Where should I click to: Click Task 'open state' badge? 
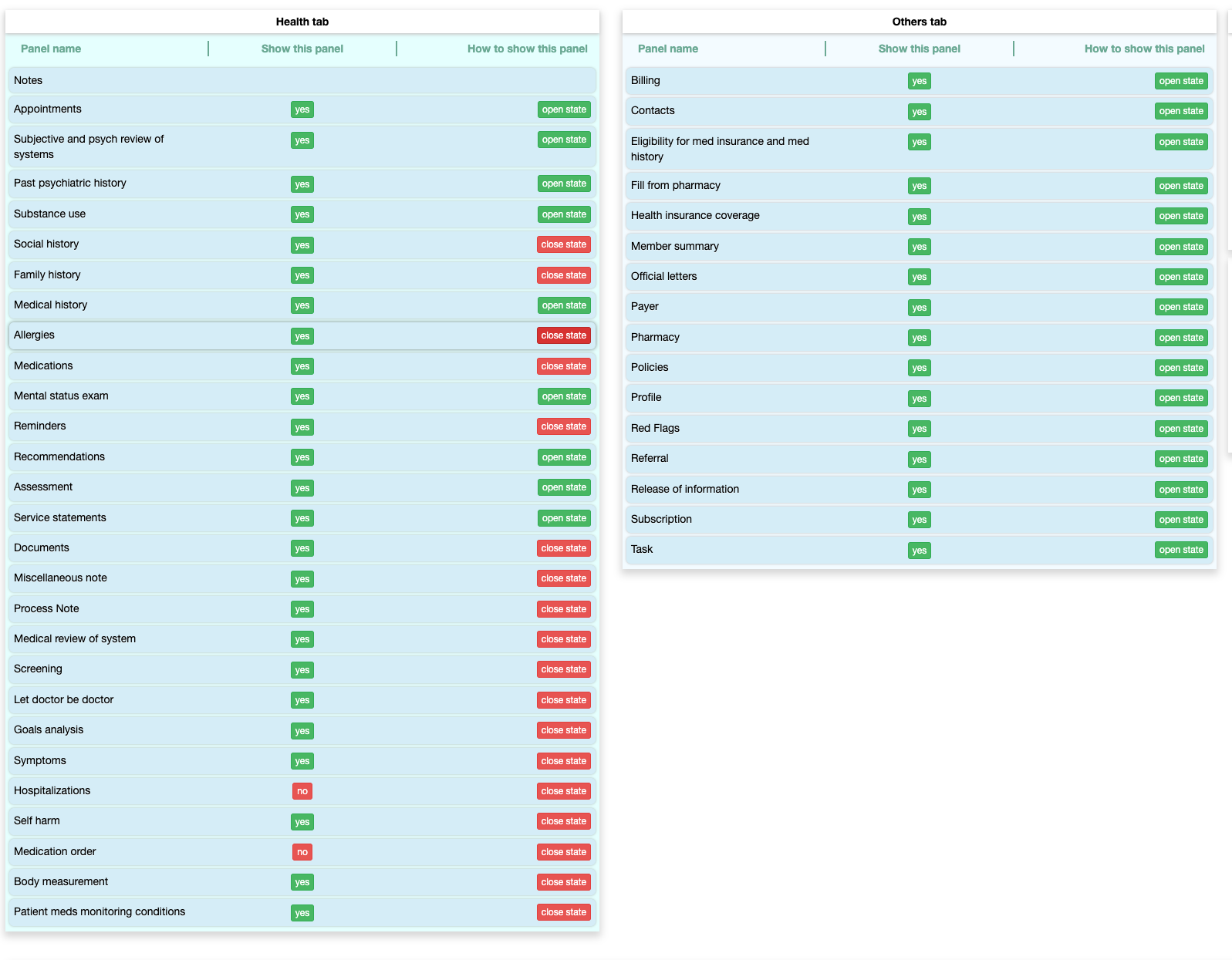1181,550
